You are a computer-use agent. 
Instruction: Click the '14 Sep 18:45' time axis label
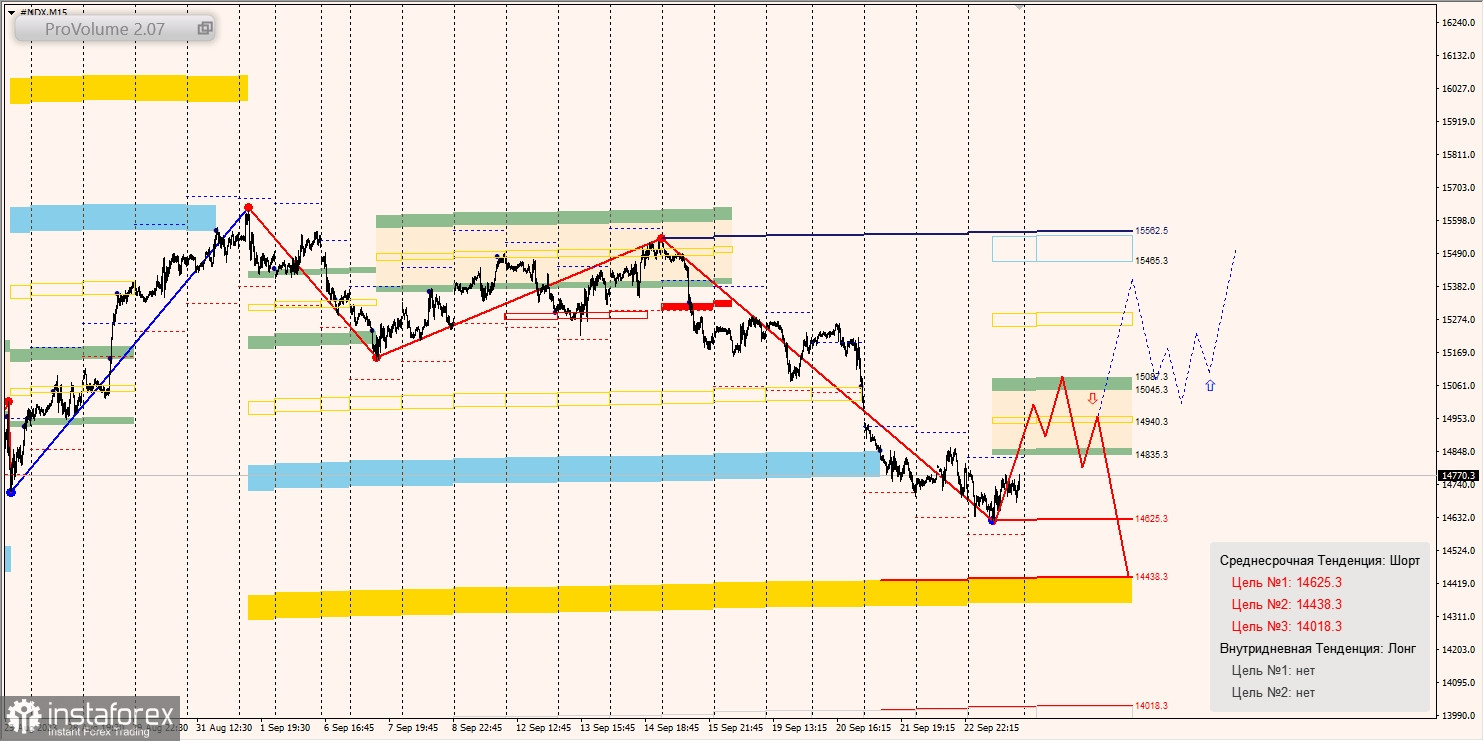(670, 728)
